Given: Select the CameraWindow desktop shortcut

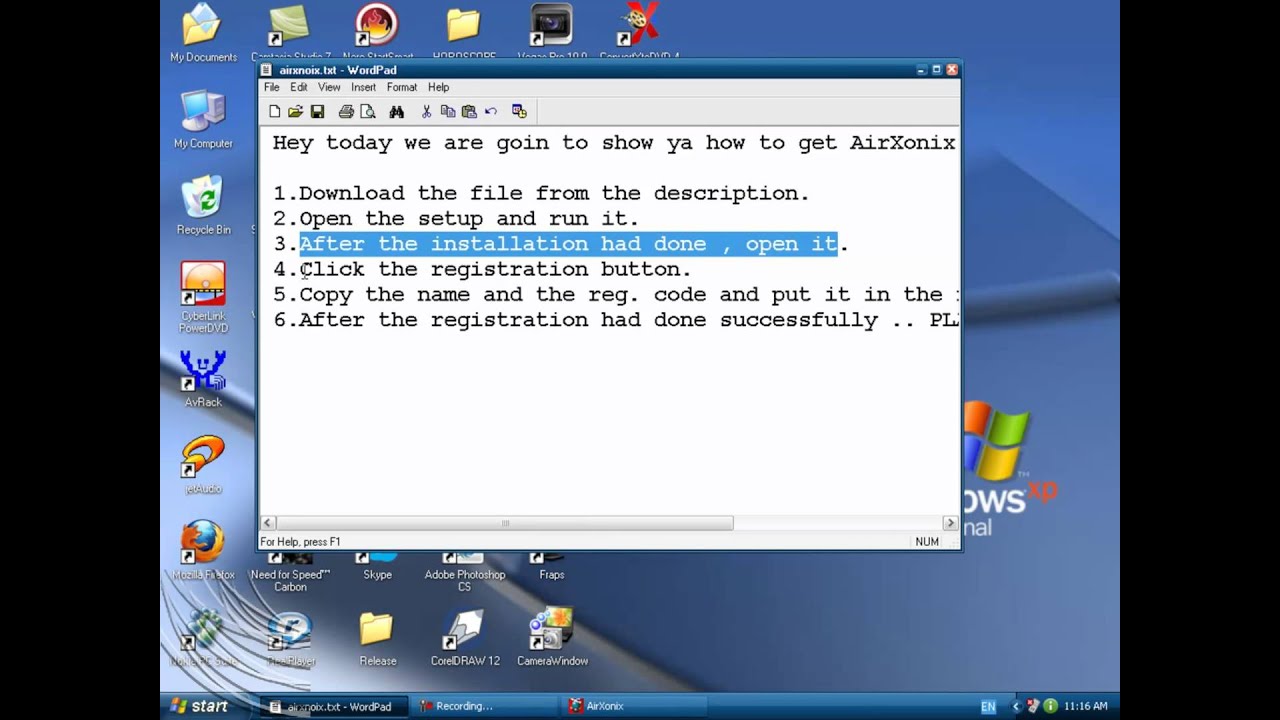Looking at the screenshot, I should click(x=552, y=639).
